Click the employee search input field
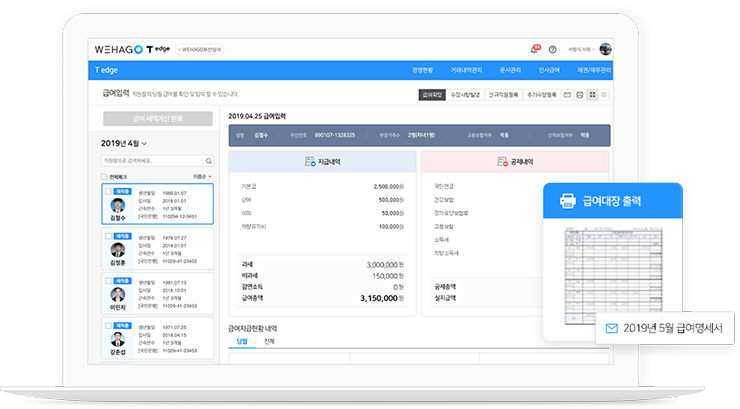 click(x=152, y=160)
